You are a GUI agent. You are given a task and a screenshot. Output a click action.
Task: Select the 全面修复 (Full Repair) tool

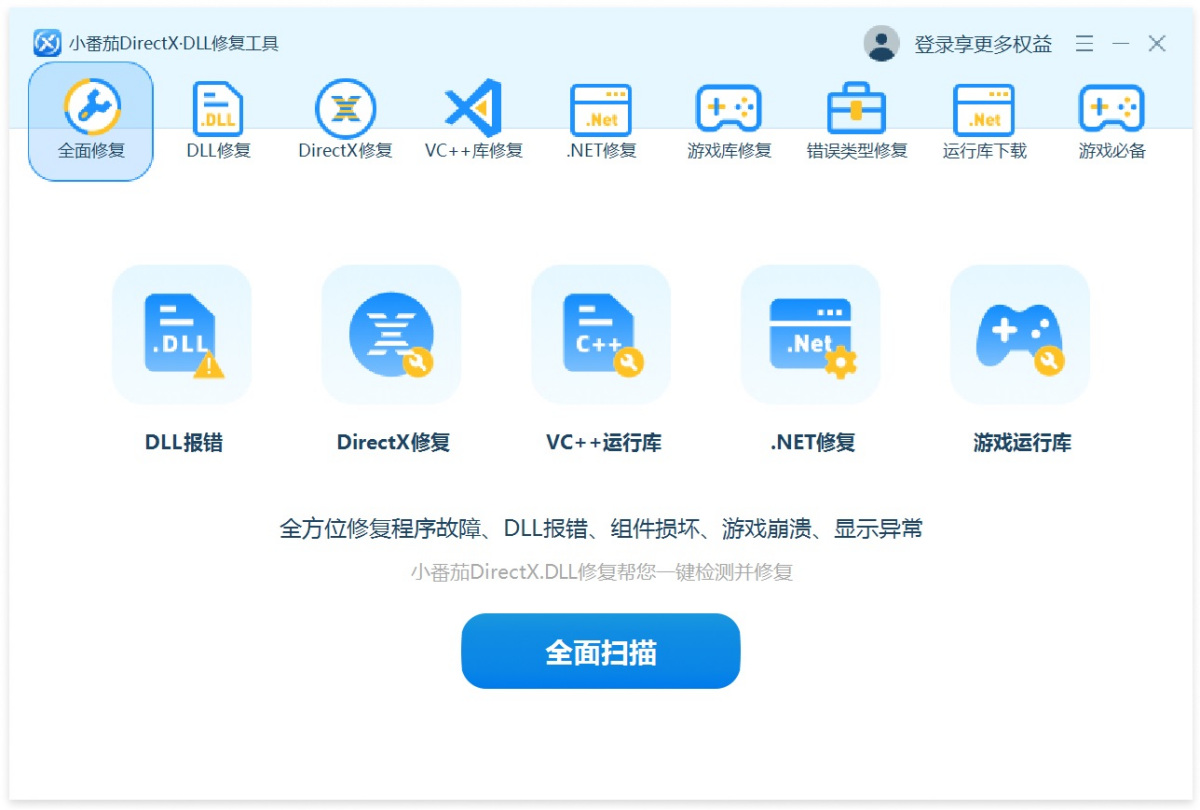90,120
